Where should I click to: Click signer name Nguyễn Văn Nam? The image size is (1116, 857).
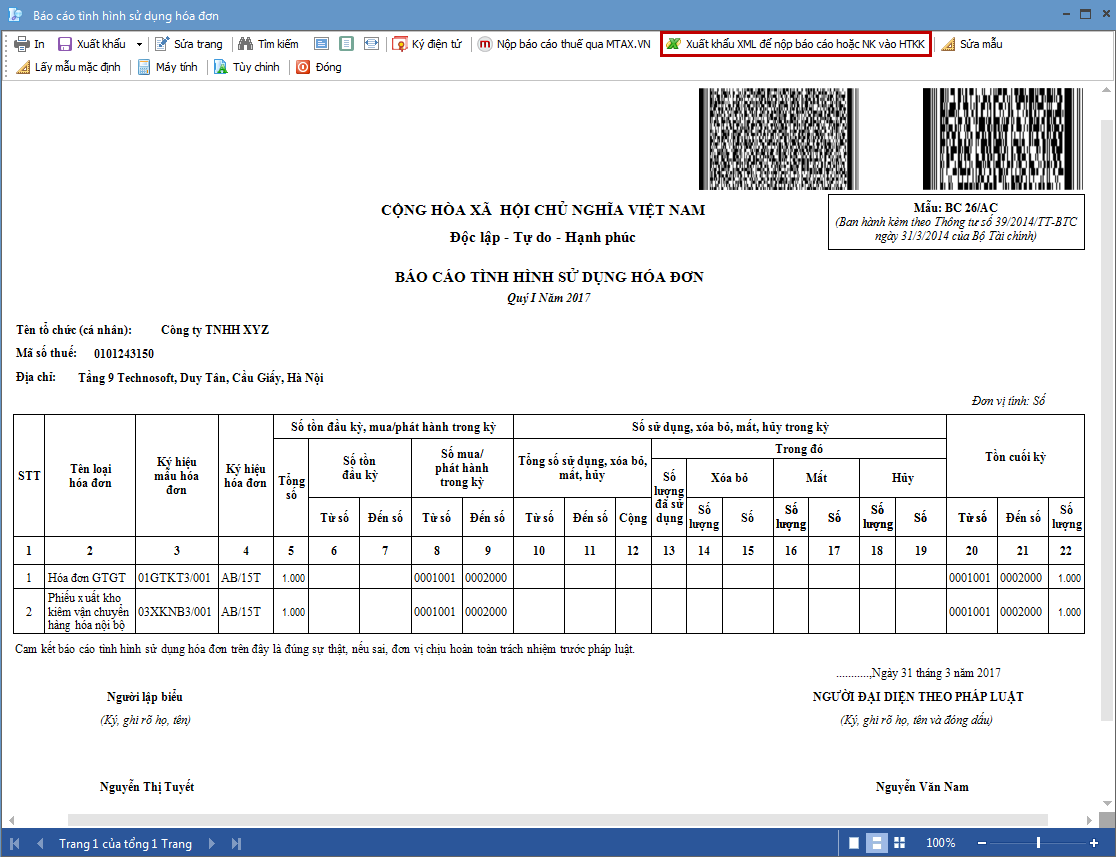coord(922,787)
